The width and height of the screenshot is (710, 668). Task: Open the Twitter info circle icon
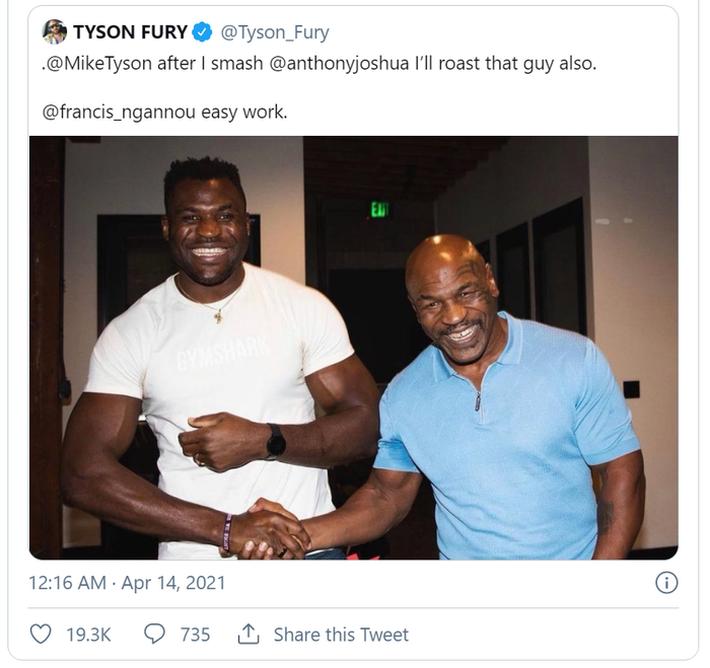[x=666, y=582]
